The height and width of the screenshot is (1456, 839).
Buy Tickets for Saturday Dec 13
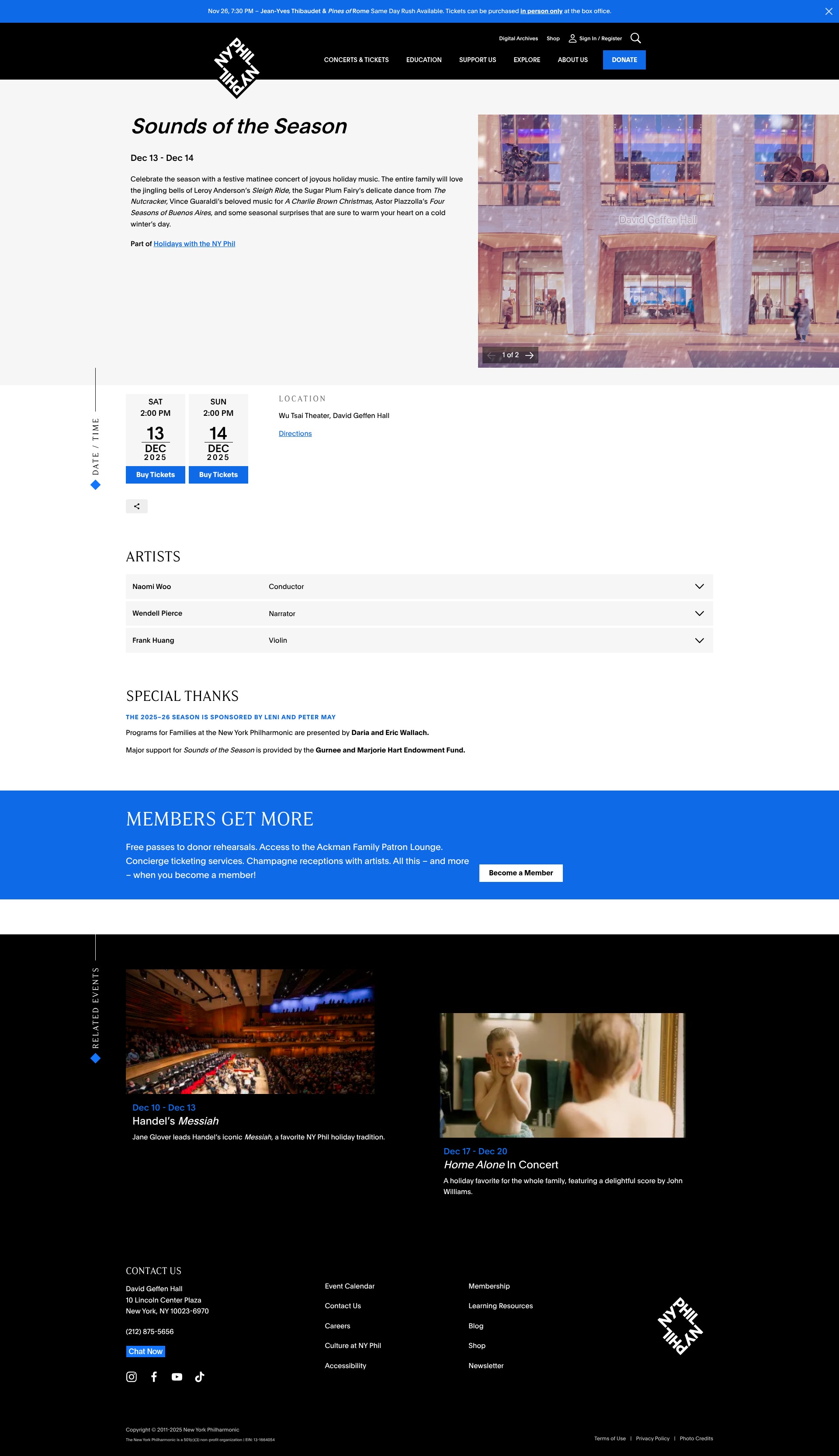tap(156, 474)
